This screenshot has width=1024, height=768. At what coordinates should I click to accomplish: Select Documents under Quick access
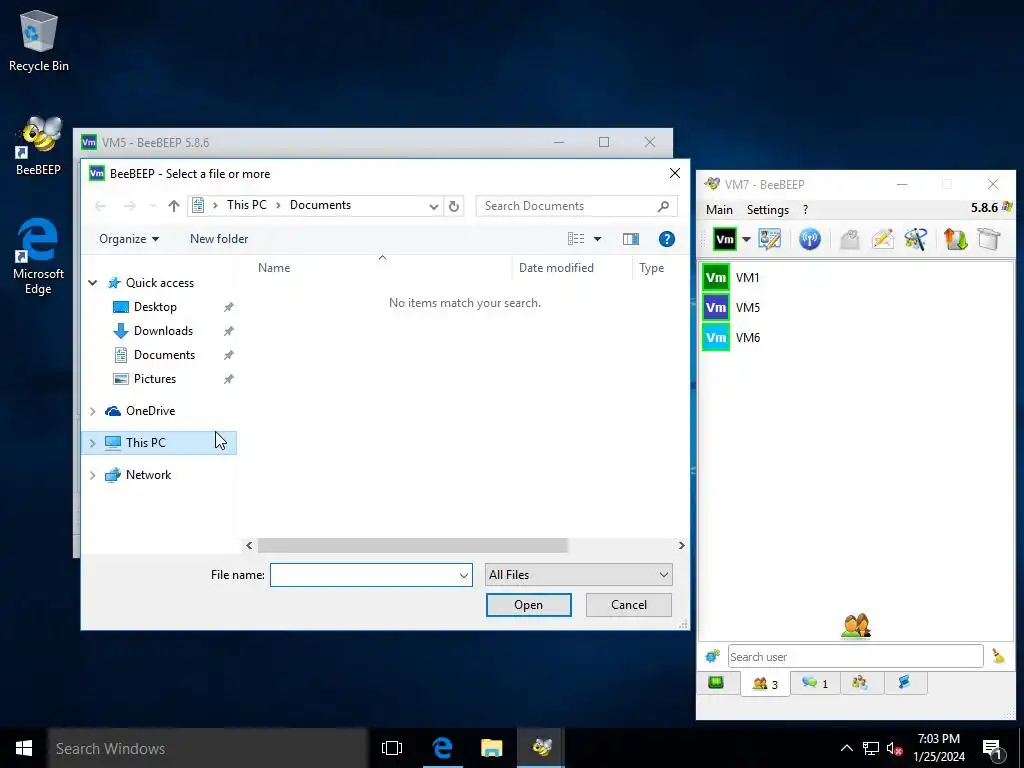164,355
